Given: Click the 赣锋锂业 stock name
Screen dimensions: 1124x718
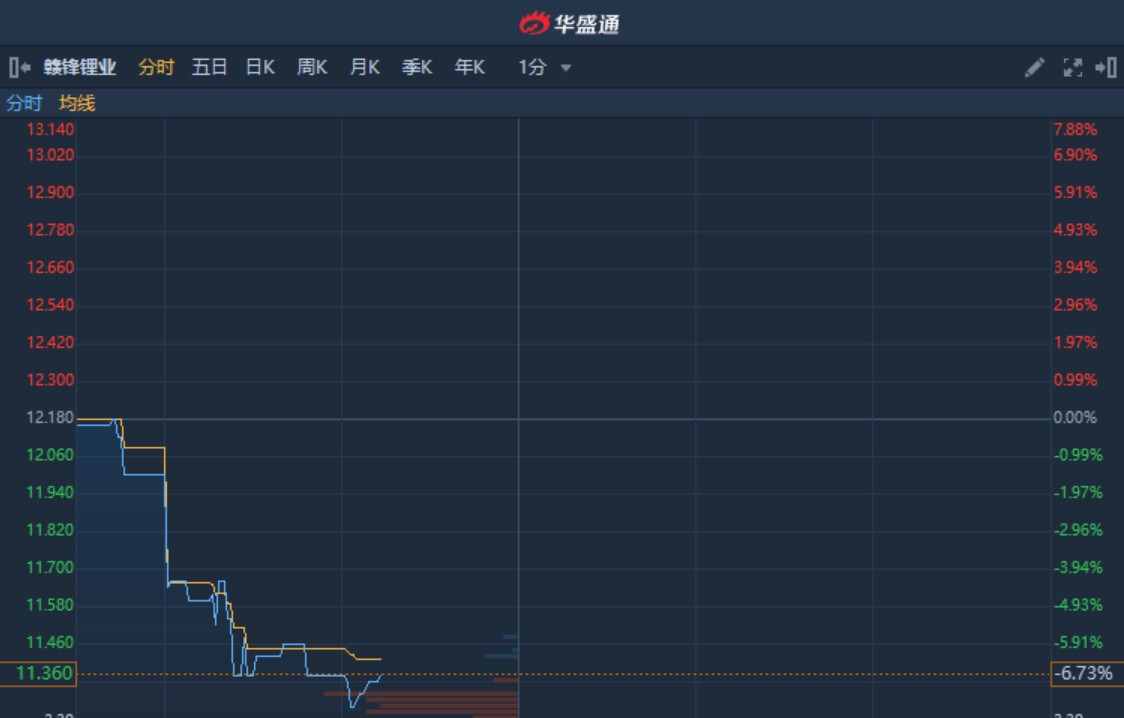Looking at the screenshot, I should pos(80,67).
